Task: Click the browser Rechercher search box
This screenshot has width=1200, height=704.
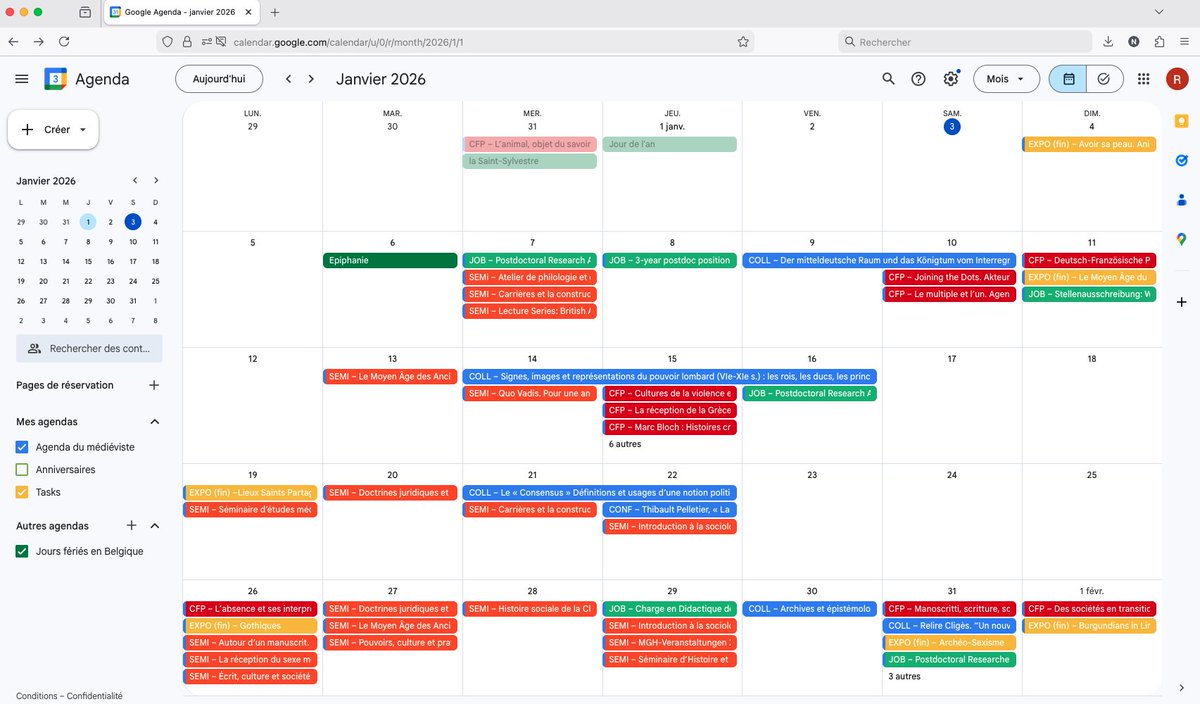Action: pos(965,42)
